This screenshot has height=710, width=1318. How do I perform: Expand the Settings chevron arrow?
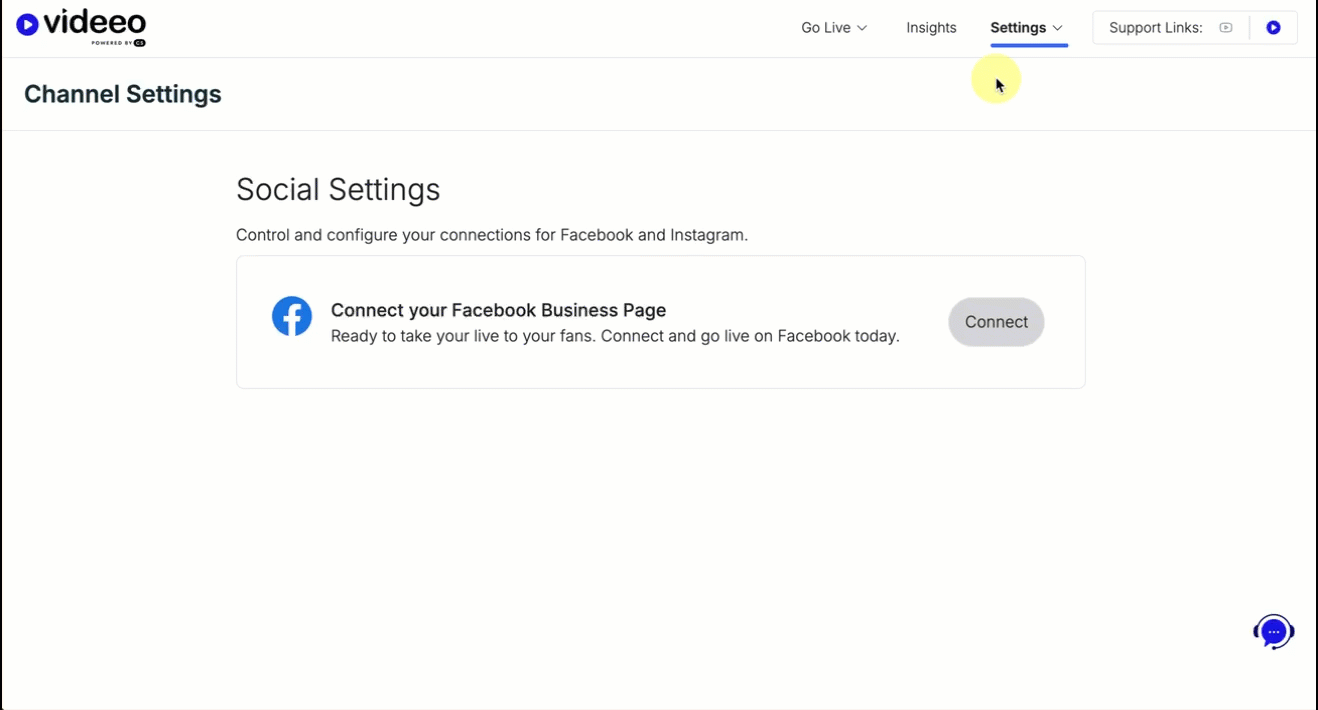tap(1058, 28)
